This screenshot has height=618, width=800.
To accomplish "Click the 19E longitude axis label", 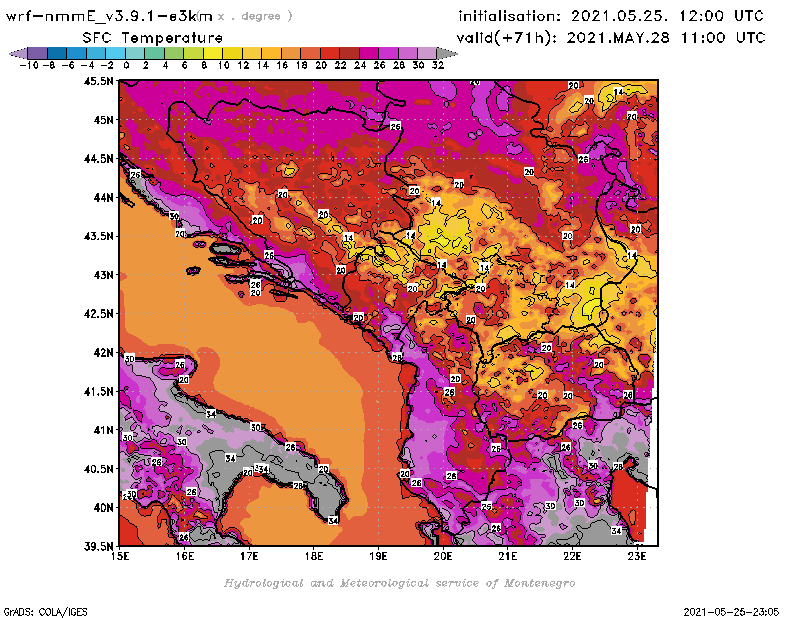I will (x=378, y=556).
